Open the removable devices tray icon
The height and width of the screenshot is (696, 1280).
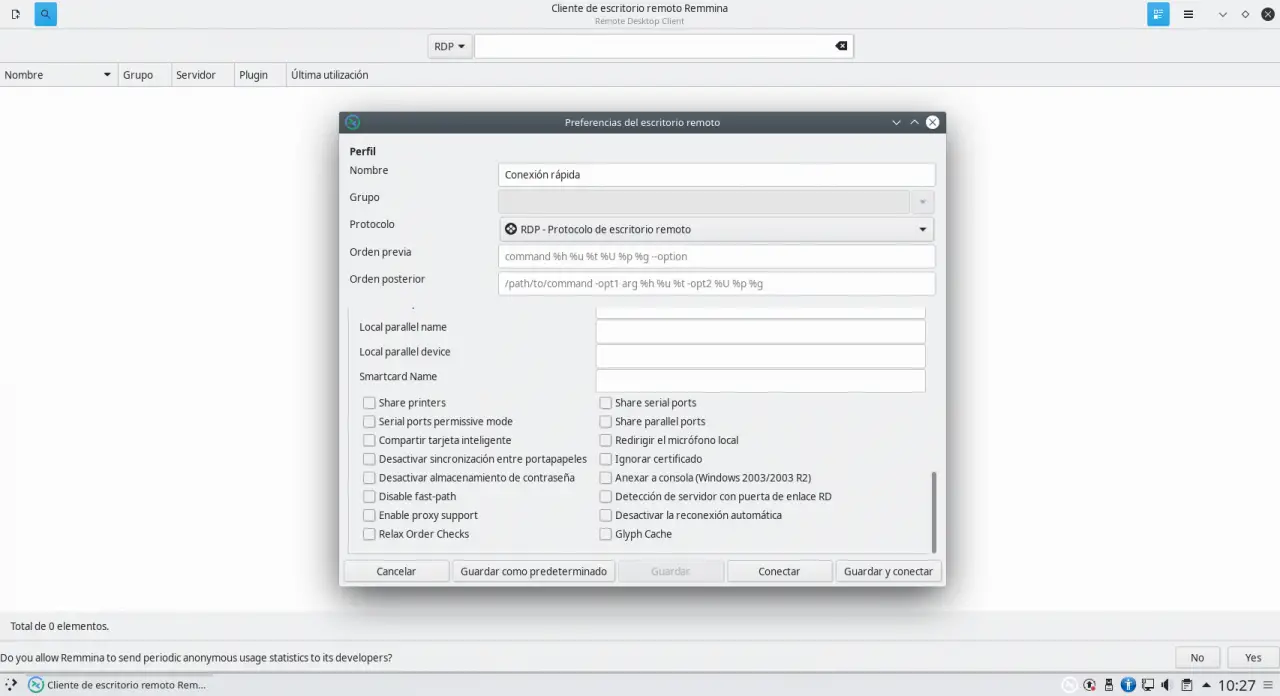coord(1109,685)
